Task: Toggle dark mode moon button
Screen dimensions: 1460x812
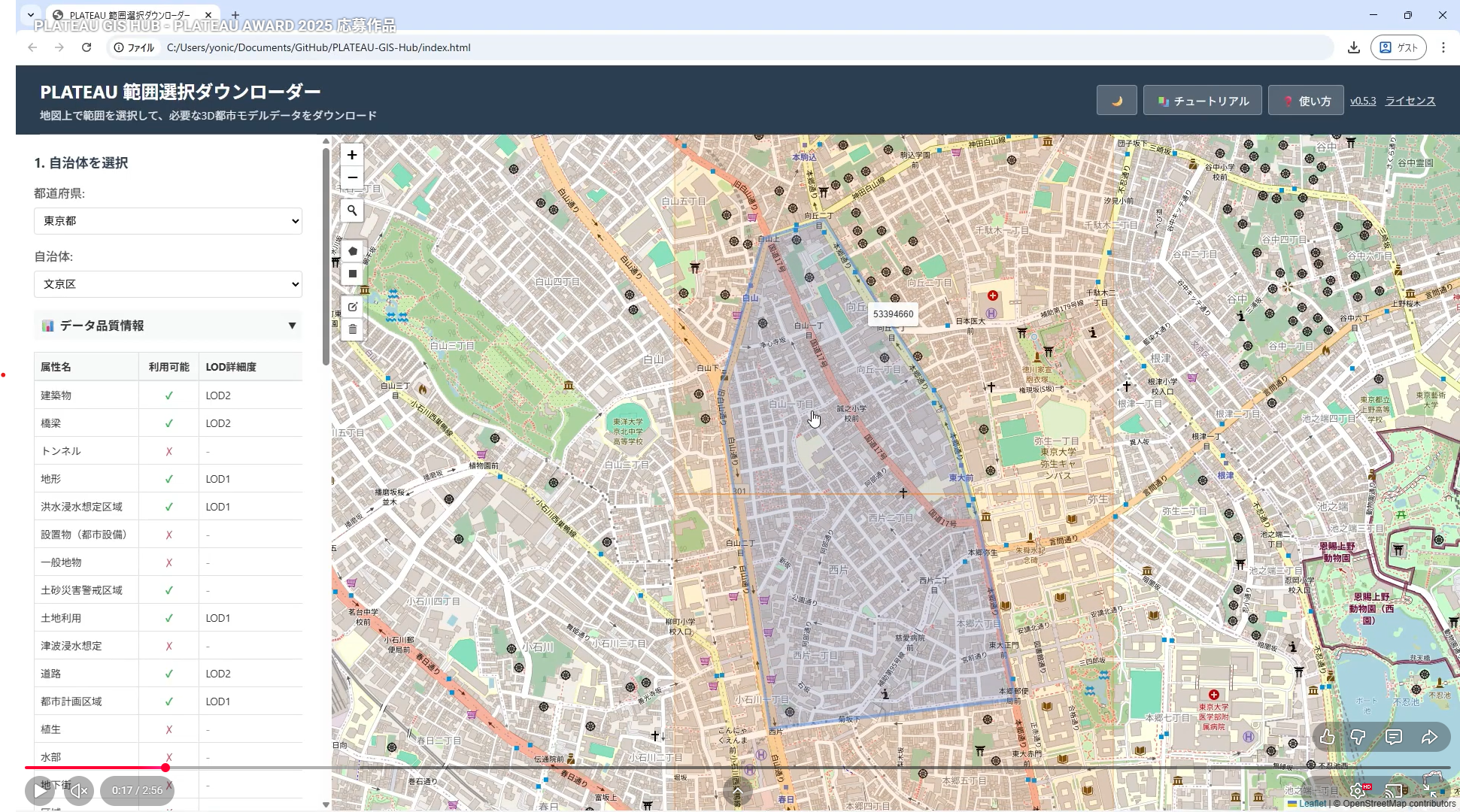Action: [x=1116, y=101]
